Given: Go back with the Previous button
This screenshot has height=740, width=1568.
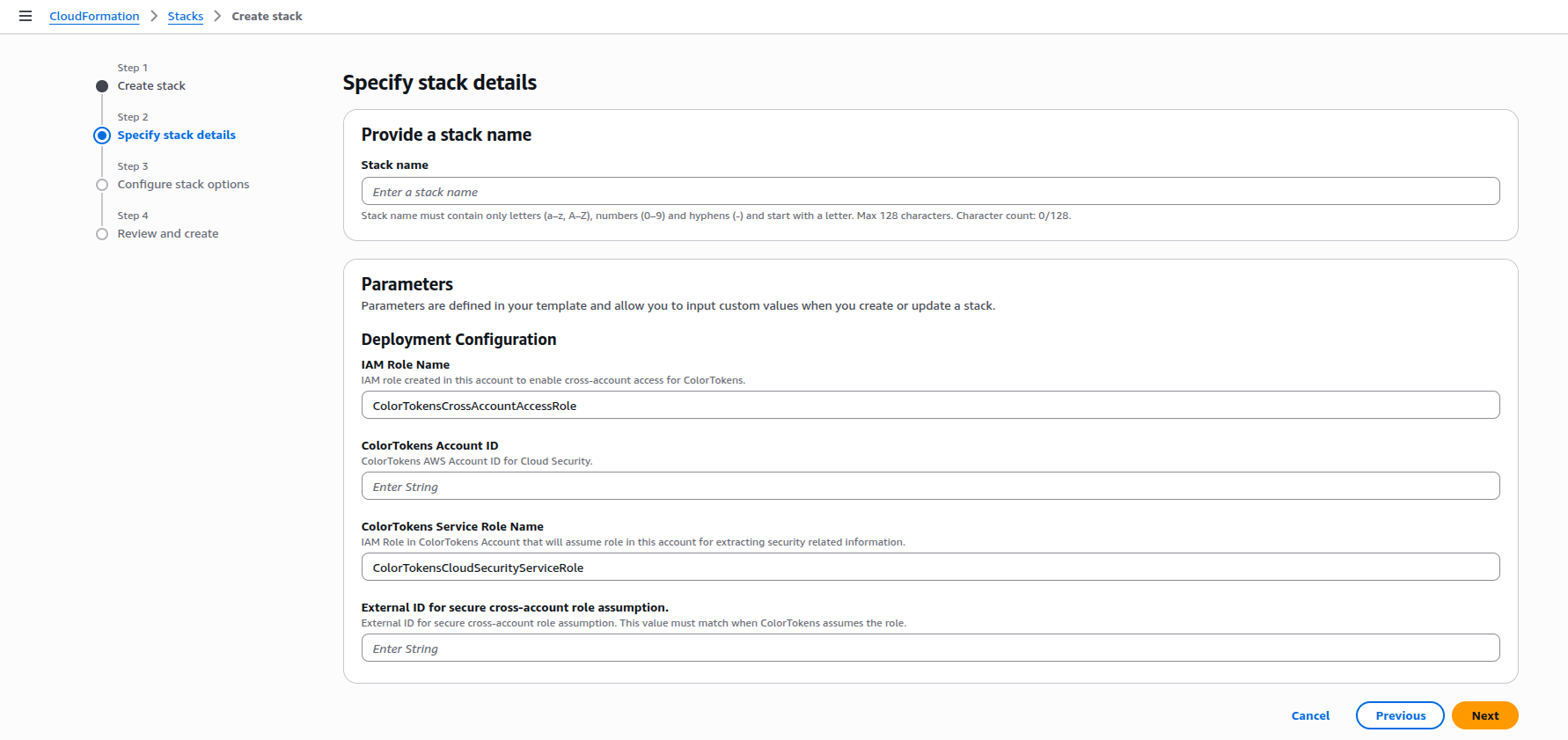Looking at the screenshot, I should coord(1400,715).
